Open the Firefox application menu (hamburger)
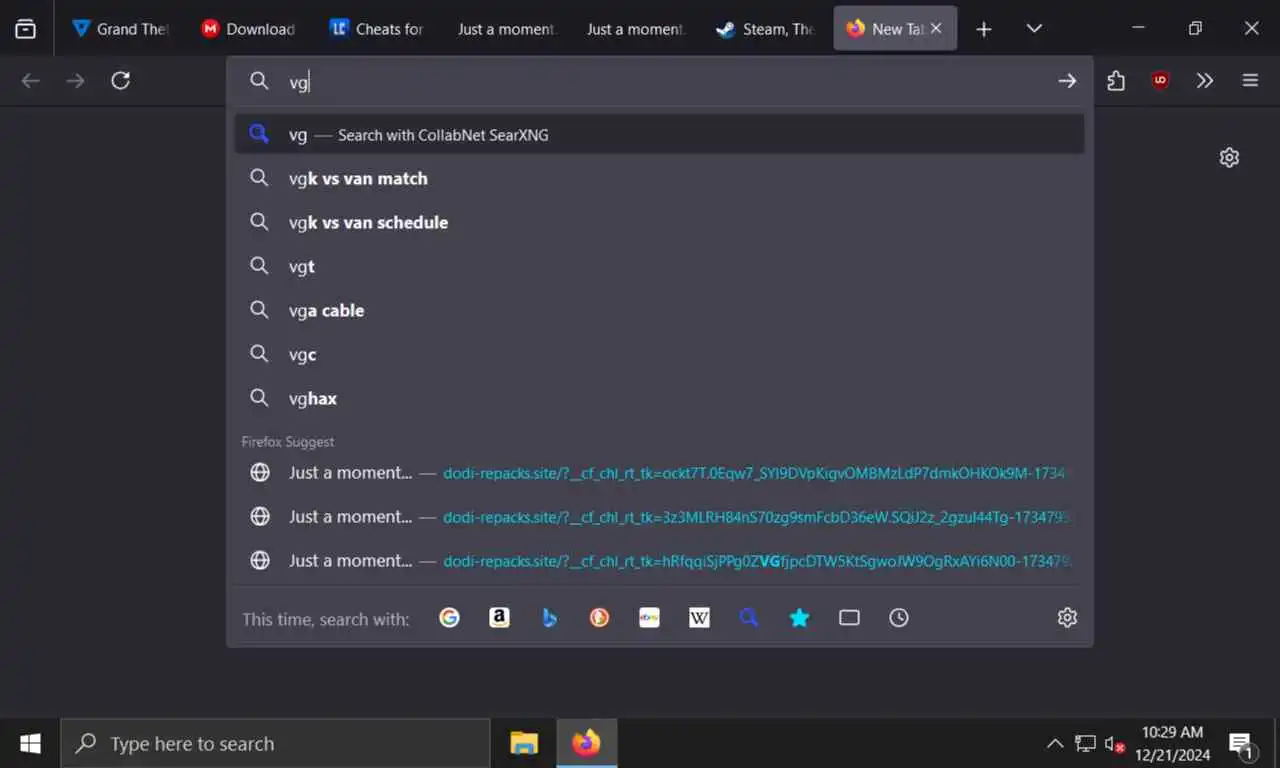This screenshot has width=1280, height=768. coord(1250,81)
